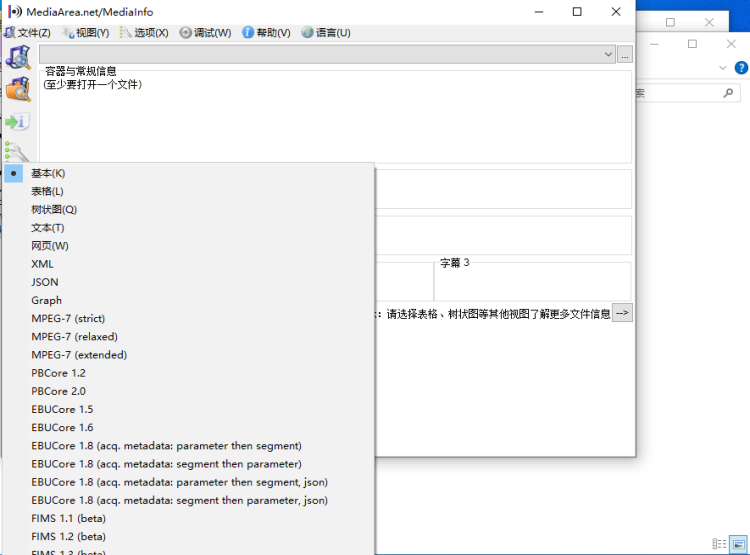Viewport: 750px width, 555px height.
Task: Select the 文本(T) view option
Action: click(188, 228)
